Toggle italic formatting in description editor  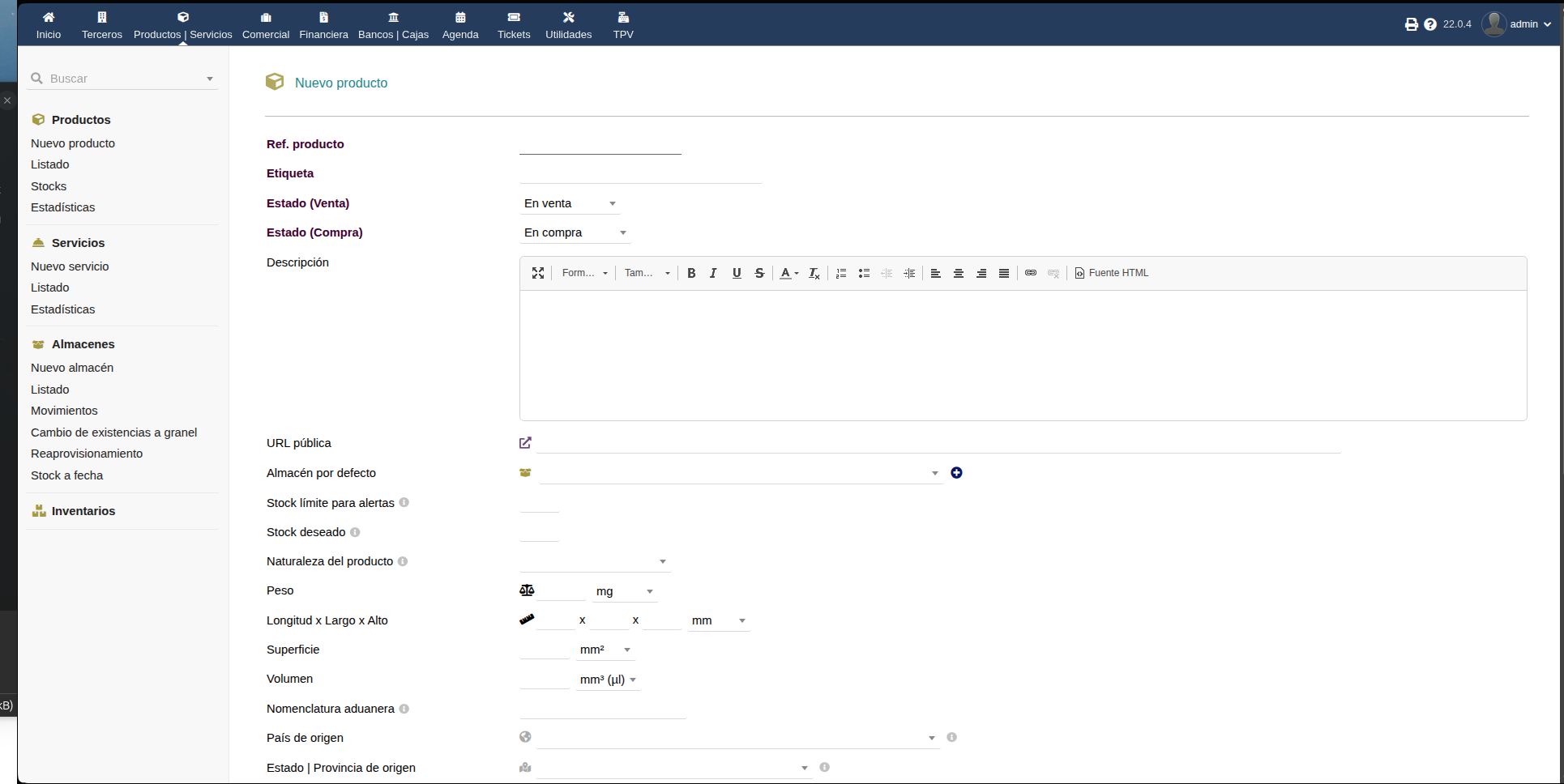coord(713,273)
